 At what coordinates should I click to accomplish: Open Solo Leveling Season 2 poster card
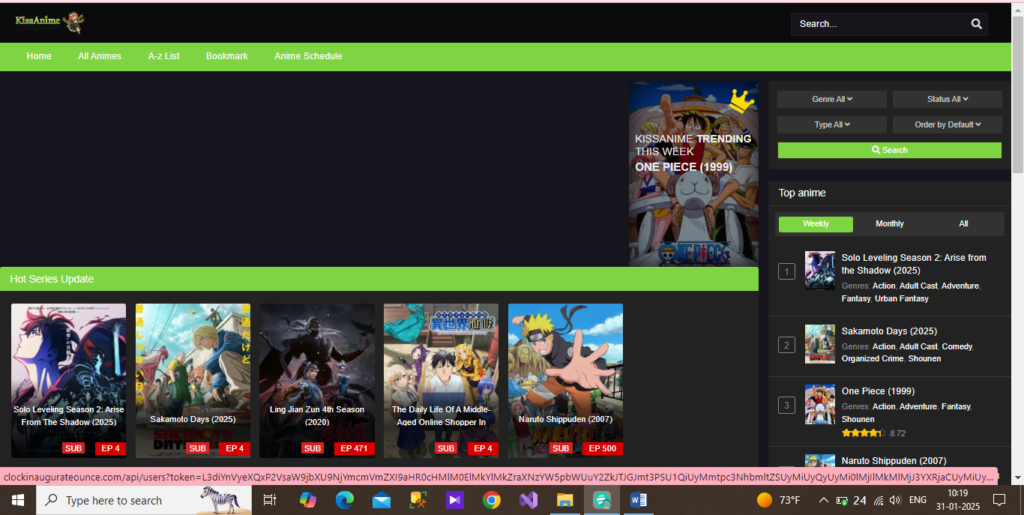pos(69,381)
